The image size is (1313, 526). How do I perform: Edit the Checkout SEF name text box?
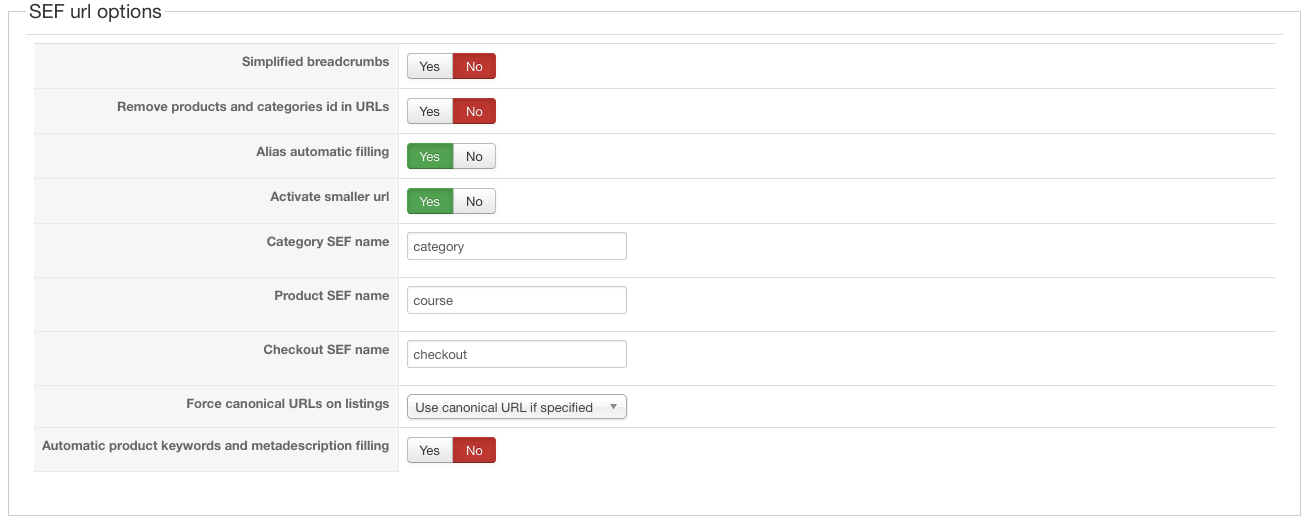516,355
